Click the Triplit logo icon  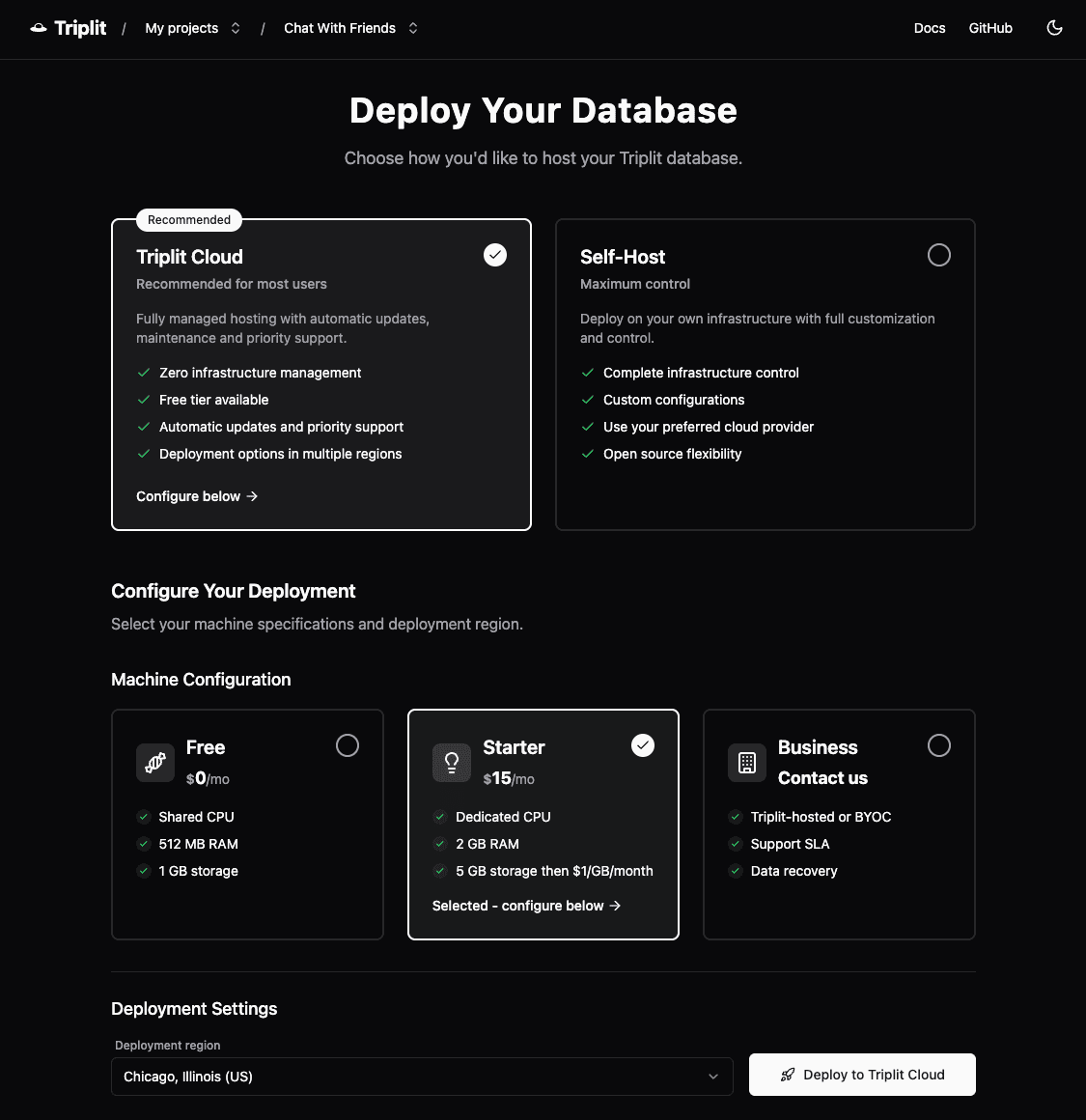pyautogui.click(x=38, y=27)
